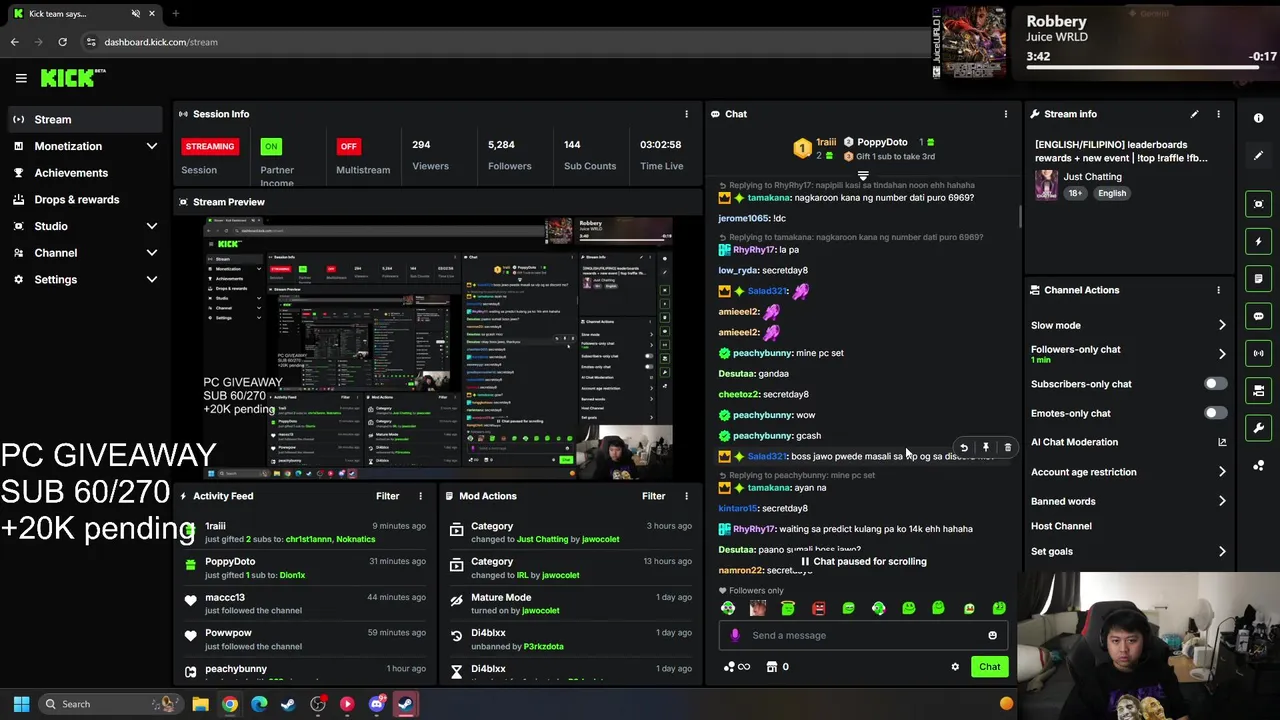1280x720 pixels.
Task: Open the shop icon below chat input
Action: click(772, 667)
